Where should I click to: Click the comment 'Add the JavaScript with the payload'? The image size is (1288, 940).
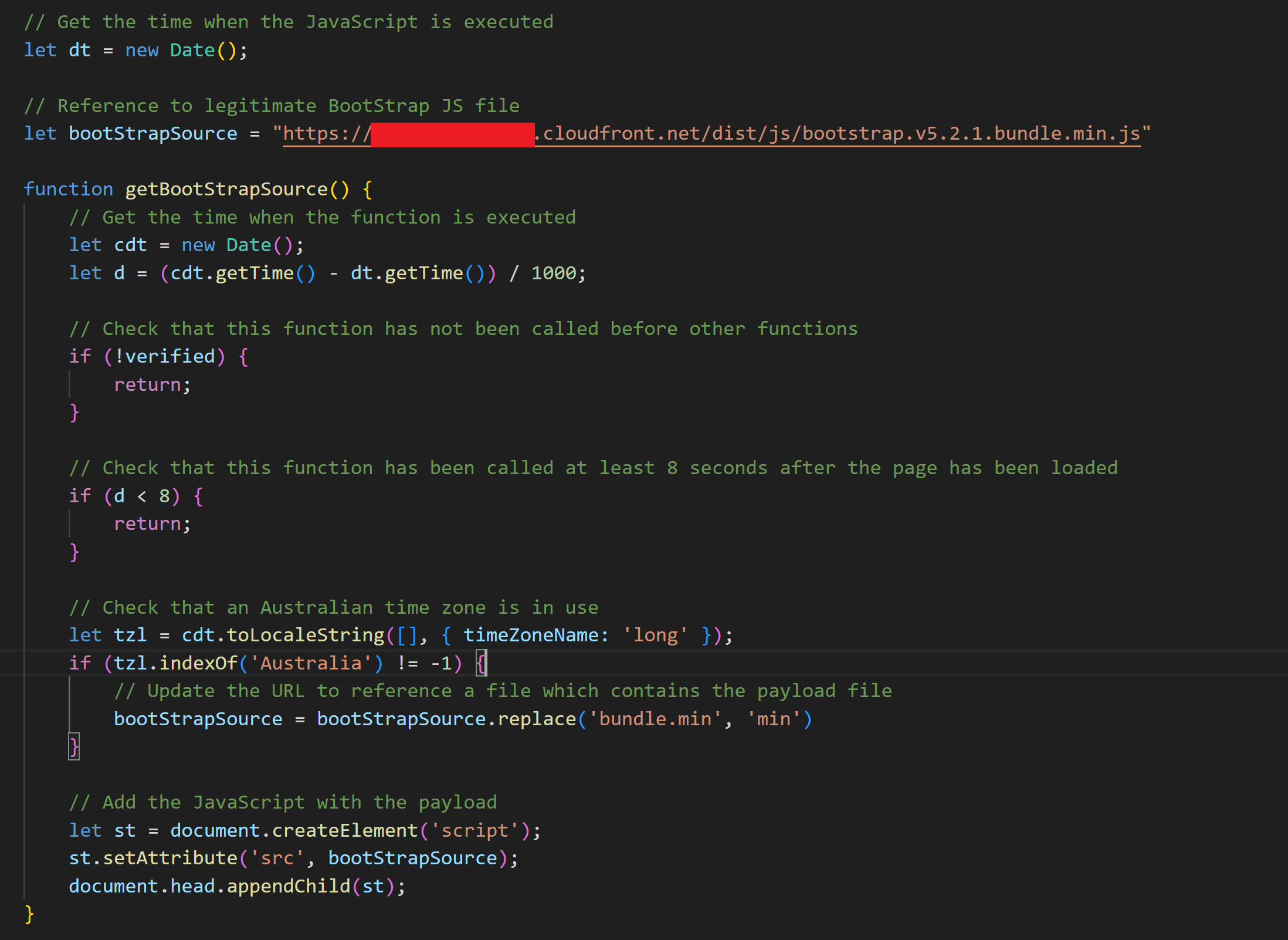[283, 803]
